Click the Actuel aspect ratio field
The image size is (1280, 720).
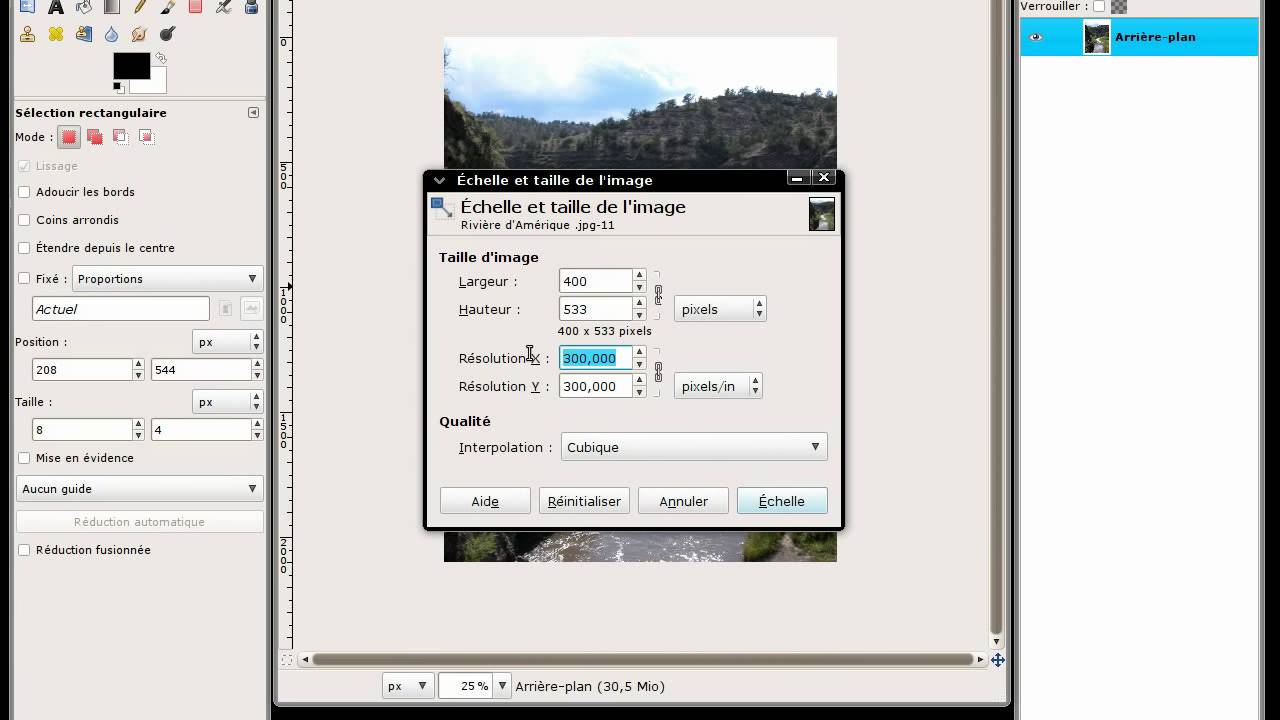[x=121, y=309]
